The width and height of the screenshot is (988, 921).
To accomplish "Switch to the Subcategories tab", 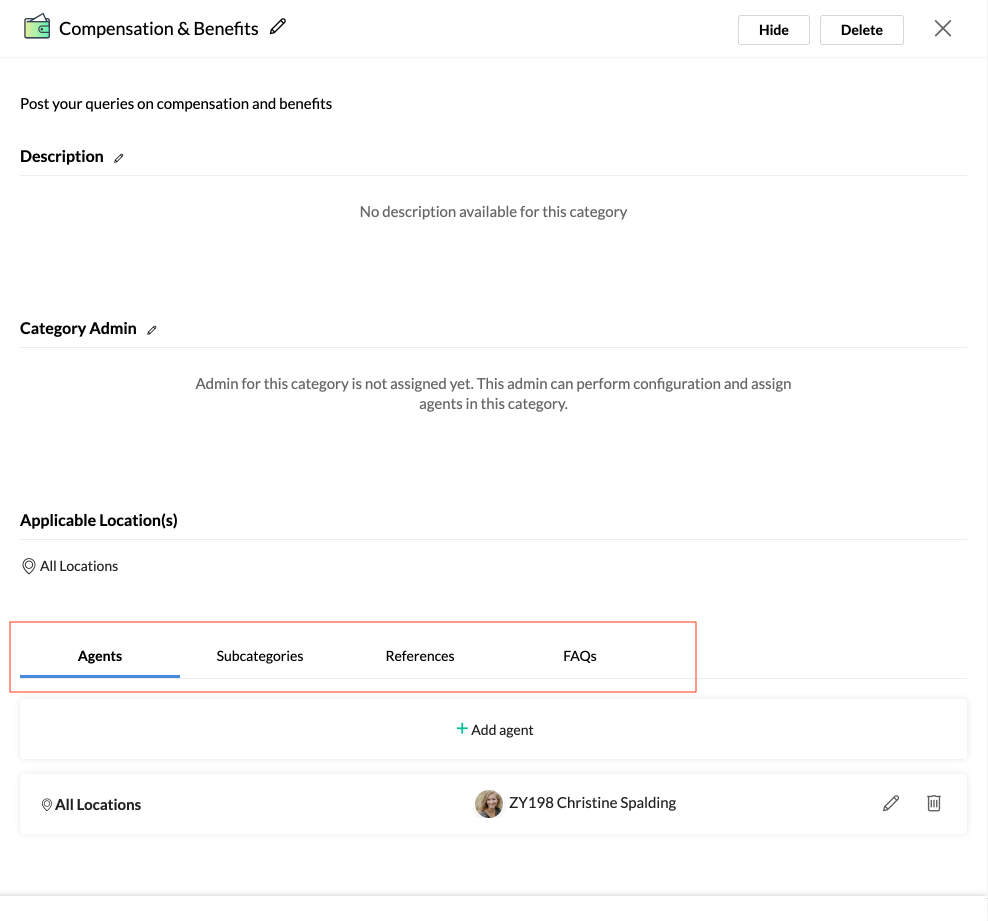I will click(260, 656).
